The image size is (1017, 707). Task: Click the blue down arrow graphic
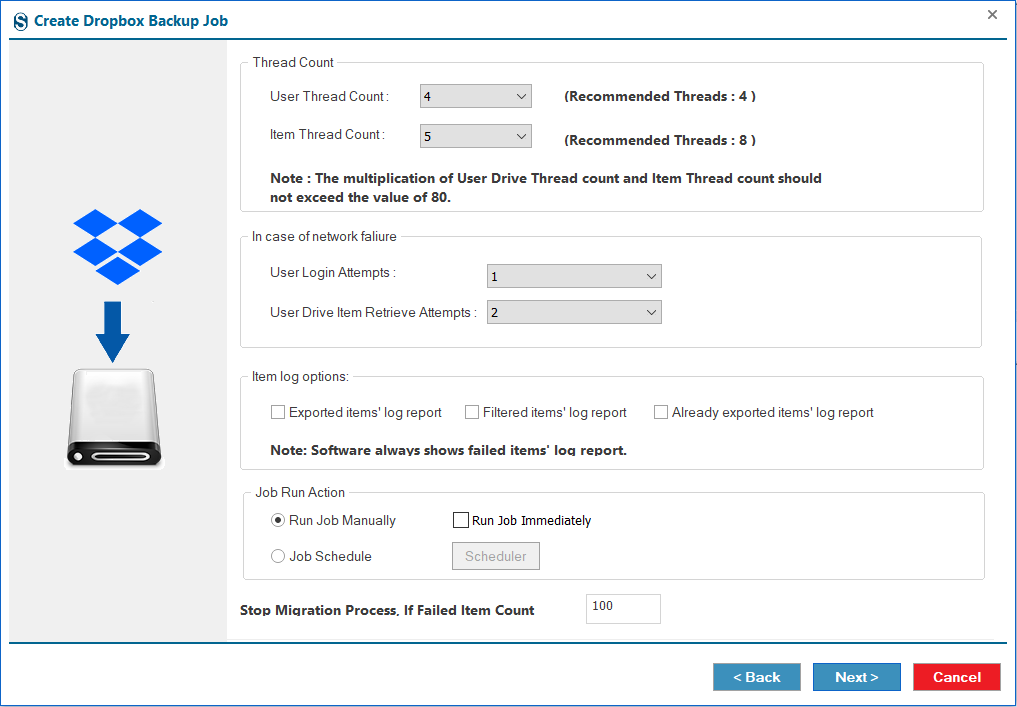[113, 331]
